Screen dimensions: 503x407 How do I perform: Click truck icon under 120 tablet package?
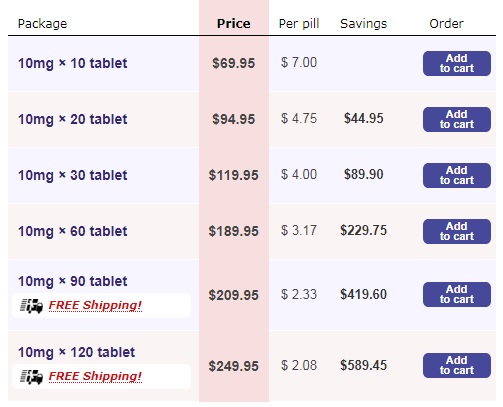pyautogui.click(x=31, y=377)
